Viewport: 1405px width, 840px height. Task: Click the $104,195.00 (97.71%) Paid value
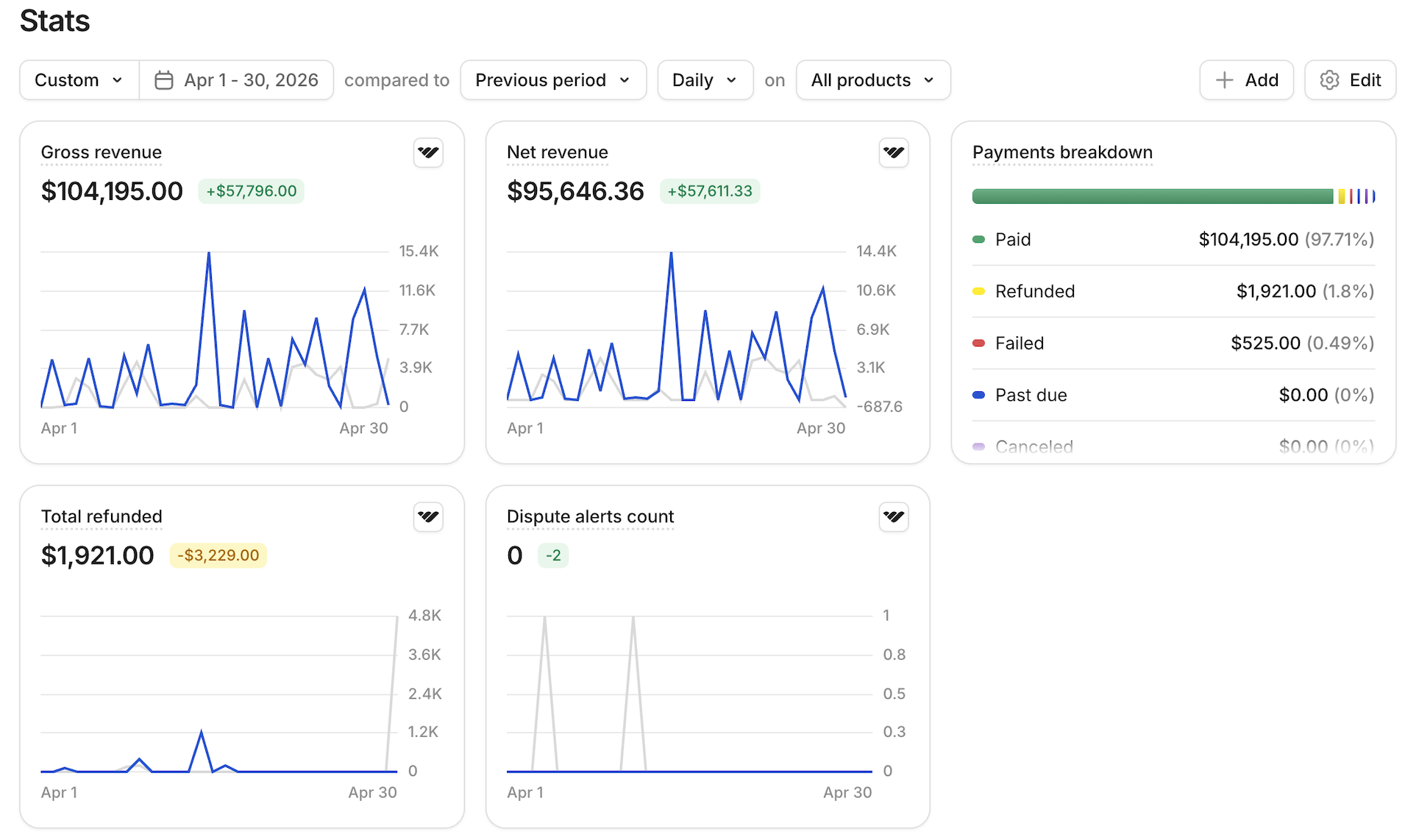tap(1287, 240)
